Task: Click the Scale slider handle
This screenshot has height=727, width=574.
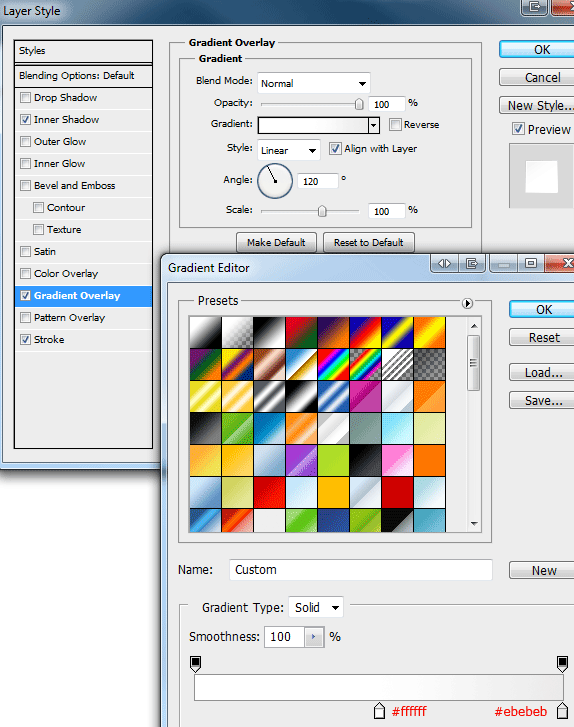Action: [x=322, y=211]
